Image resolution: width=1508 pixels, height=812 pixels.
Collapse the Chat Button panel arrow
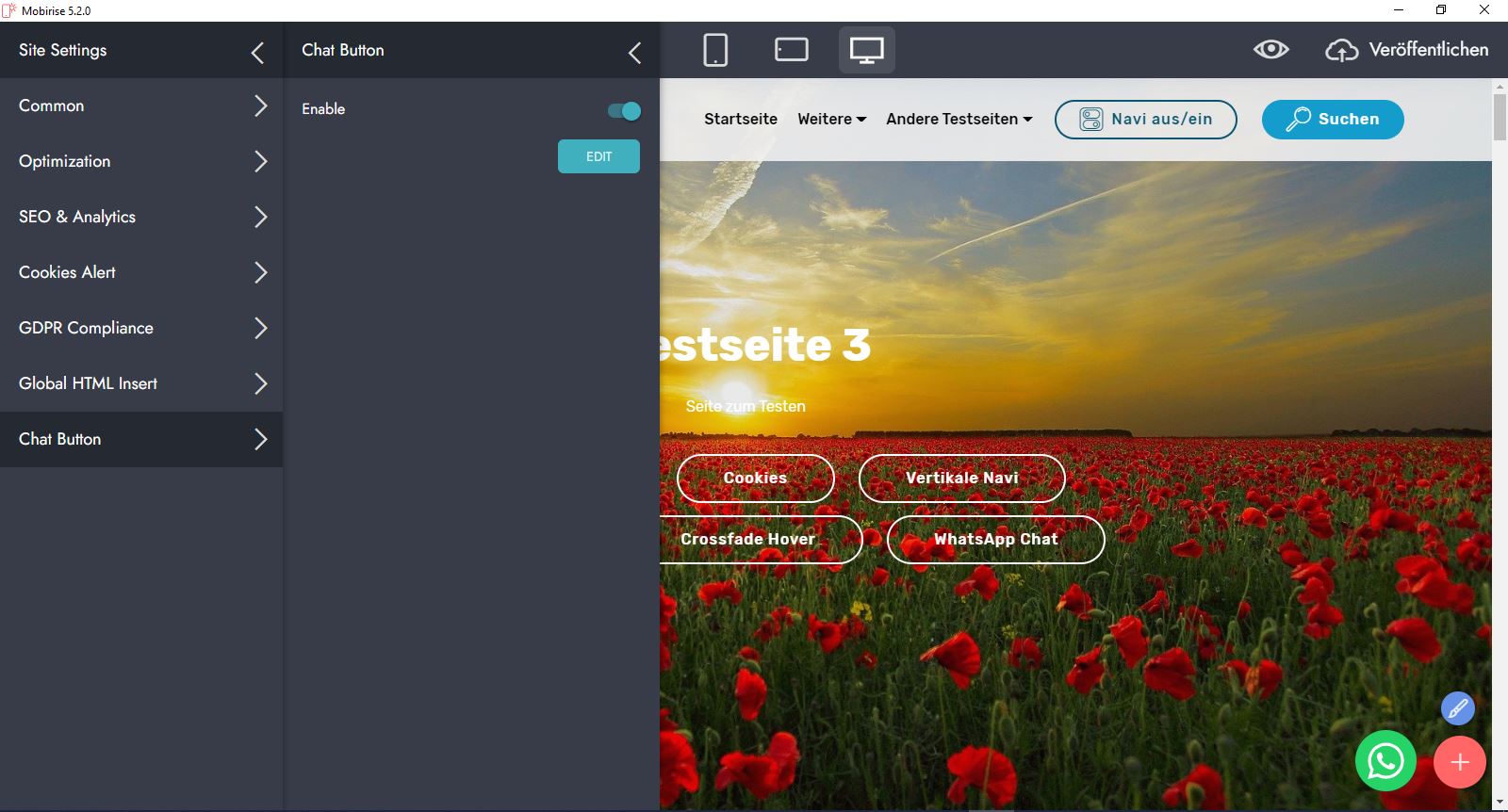tap(634, 53)
